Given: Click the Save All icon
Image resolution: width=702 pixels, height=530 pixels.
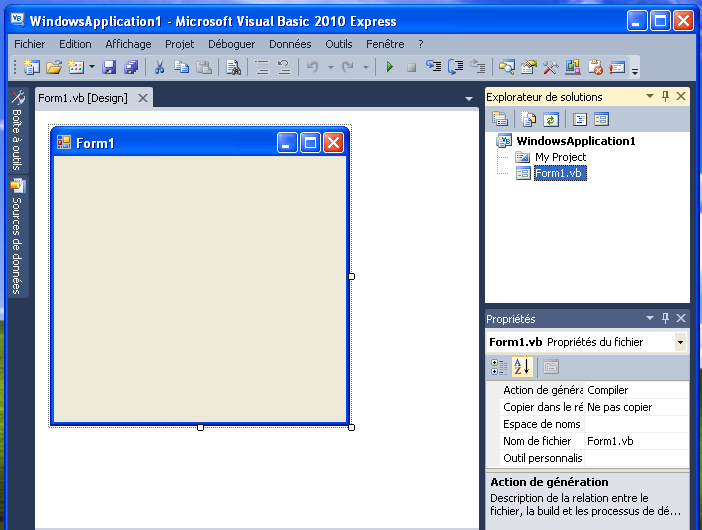Looking at the screenshot, I should click(131, 67).
